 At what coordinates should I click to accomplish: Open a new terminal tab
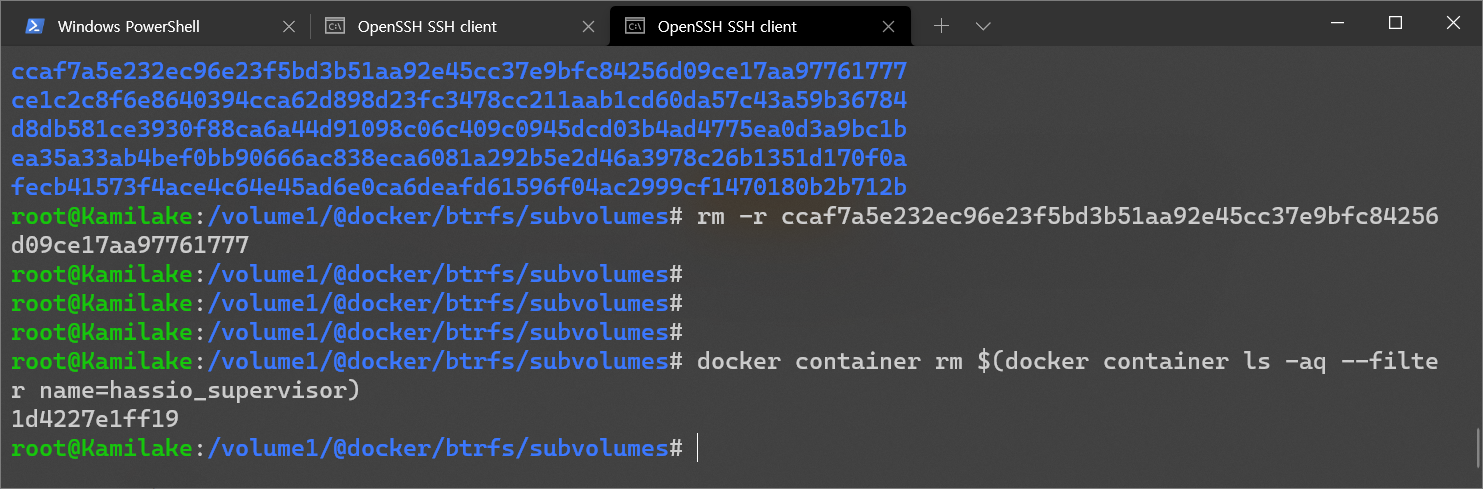point(941,26)
